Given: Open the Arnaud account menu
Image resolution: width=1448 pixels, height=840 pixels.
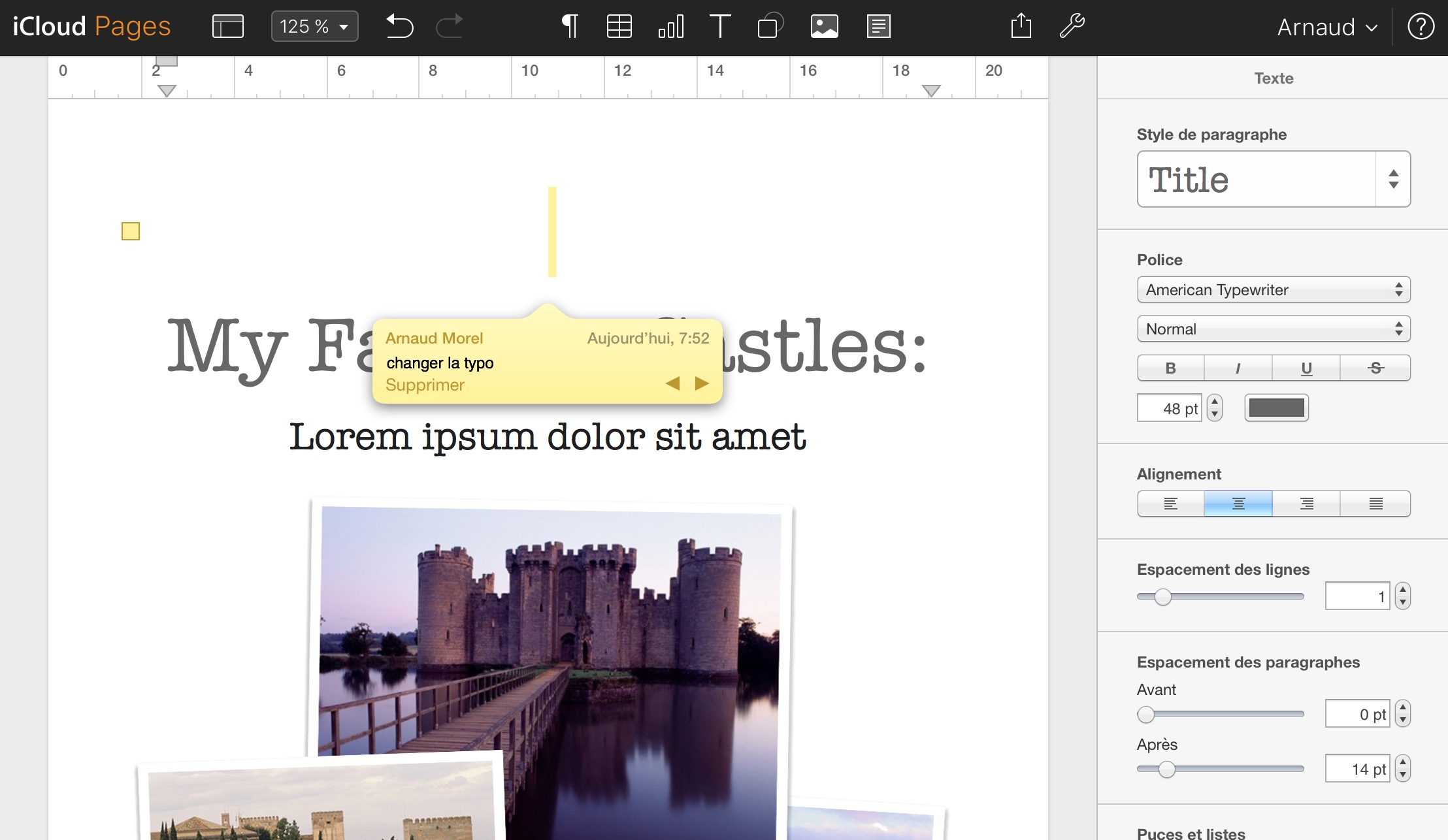Looking at the screenshot, I should point(1327,27).
